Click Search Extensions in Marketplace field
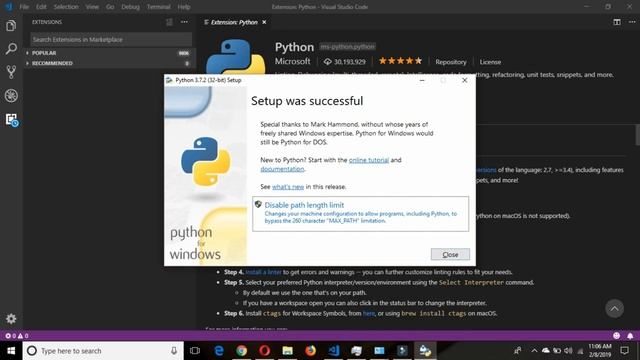The width and height of the screenshot is (640, 360). (111, 40)
